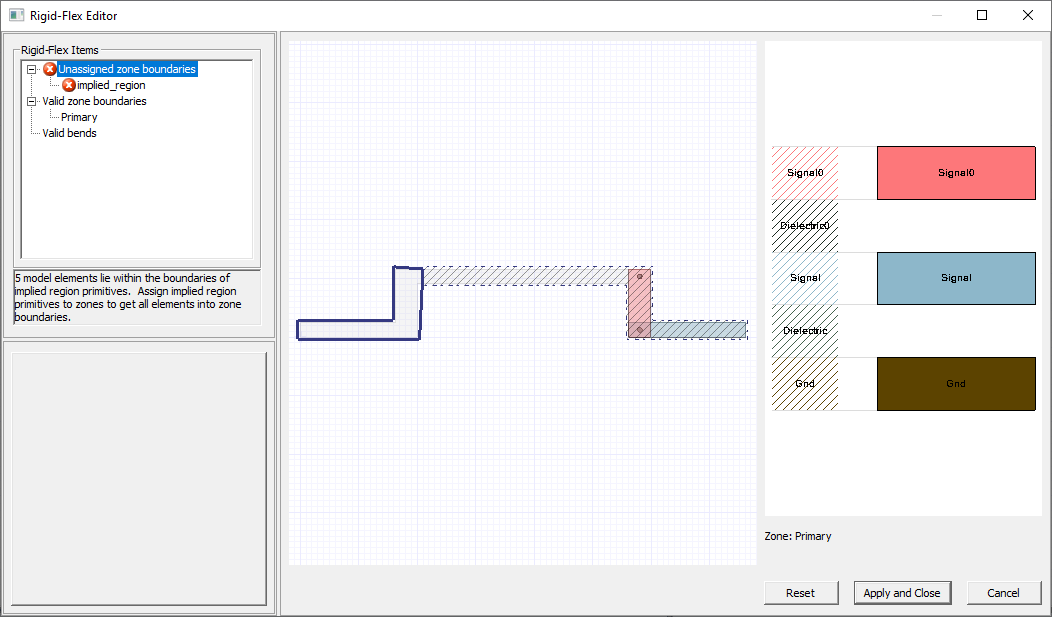
Task: Click the error icon beside Unassigned zone boundaries
Action: (50, 68)
